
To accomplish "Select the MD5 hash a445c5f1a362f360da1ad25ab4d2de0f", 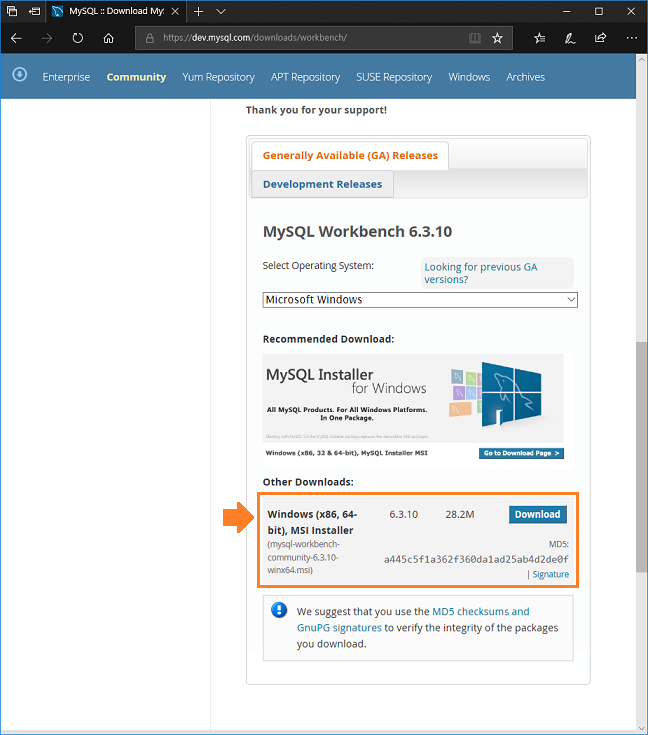I will 476,559.
